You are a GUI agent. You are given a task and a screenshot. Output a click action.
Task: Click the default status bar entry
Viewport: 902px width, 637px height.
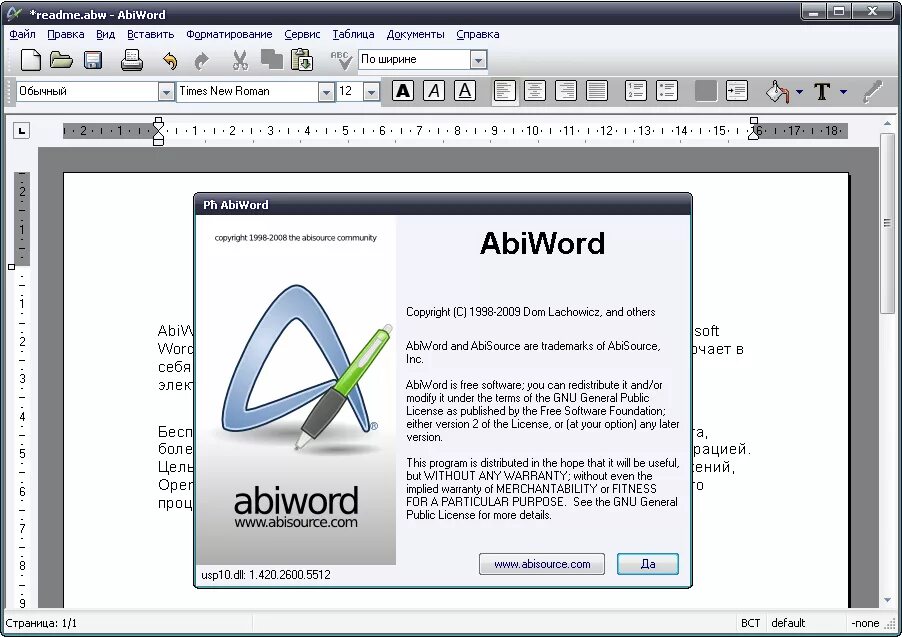(x=788, y=623)
